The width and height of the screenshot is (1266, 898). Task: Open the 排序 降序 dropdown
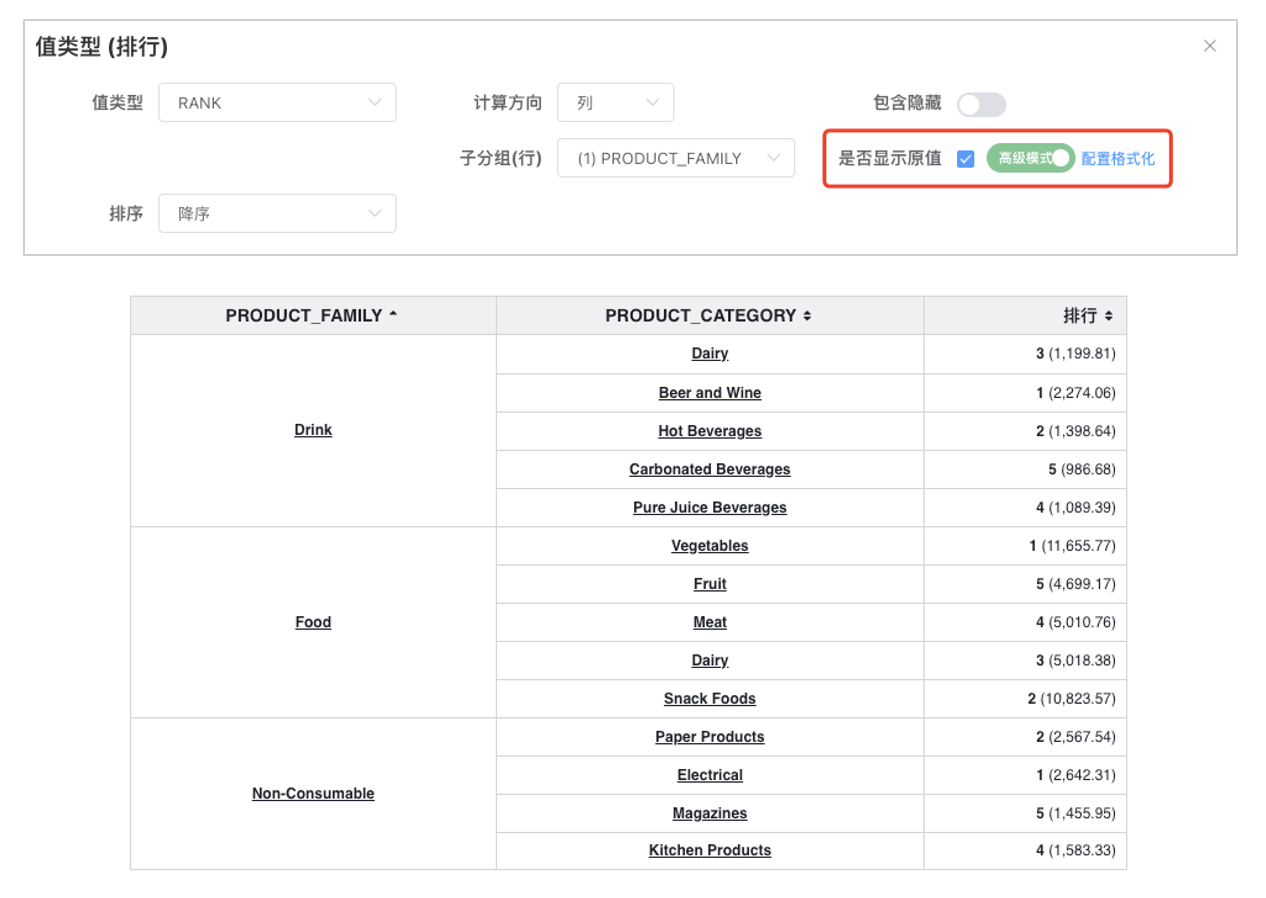coord(277,213)
